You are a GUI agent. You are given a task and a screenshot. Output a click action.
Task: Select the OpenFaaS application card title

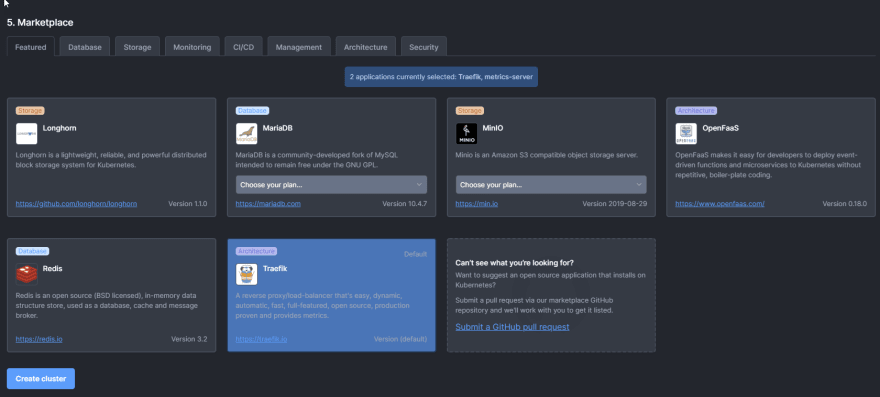tap(721, 128)
